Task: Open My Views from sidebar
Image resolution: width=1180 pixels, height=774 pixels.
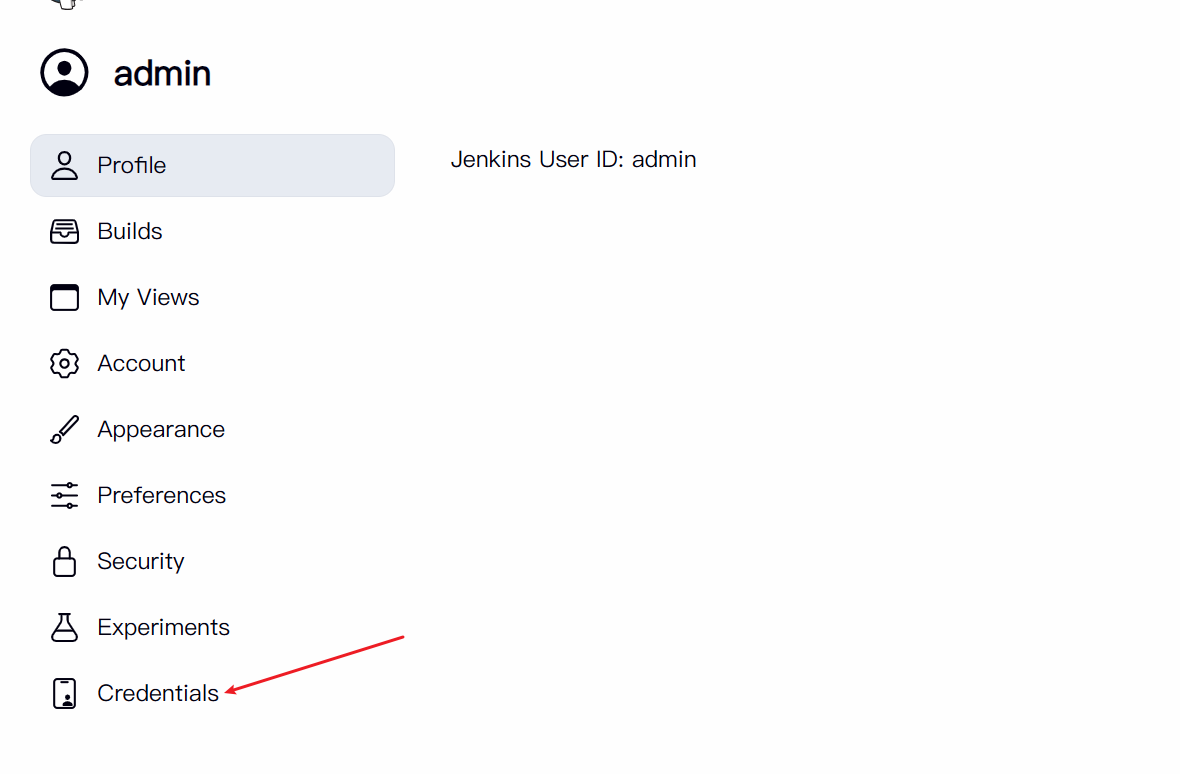Action: click(x=212, y=297)
